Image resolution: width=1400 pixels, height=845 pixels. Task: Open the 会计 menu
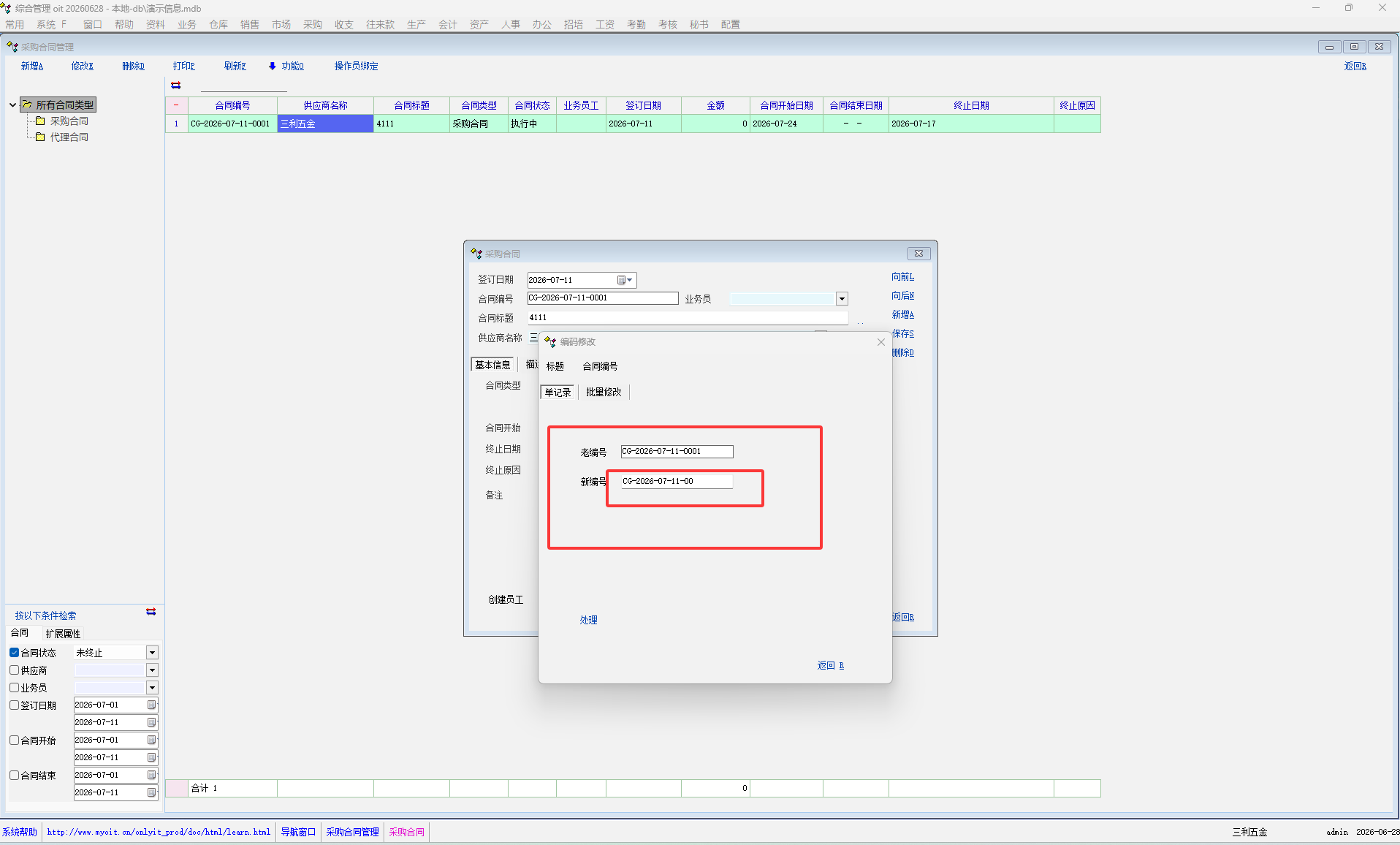pyautogui.click(x=448, y=24)
